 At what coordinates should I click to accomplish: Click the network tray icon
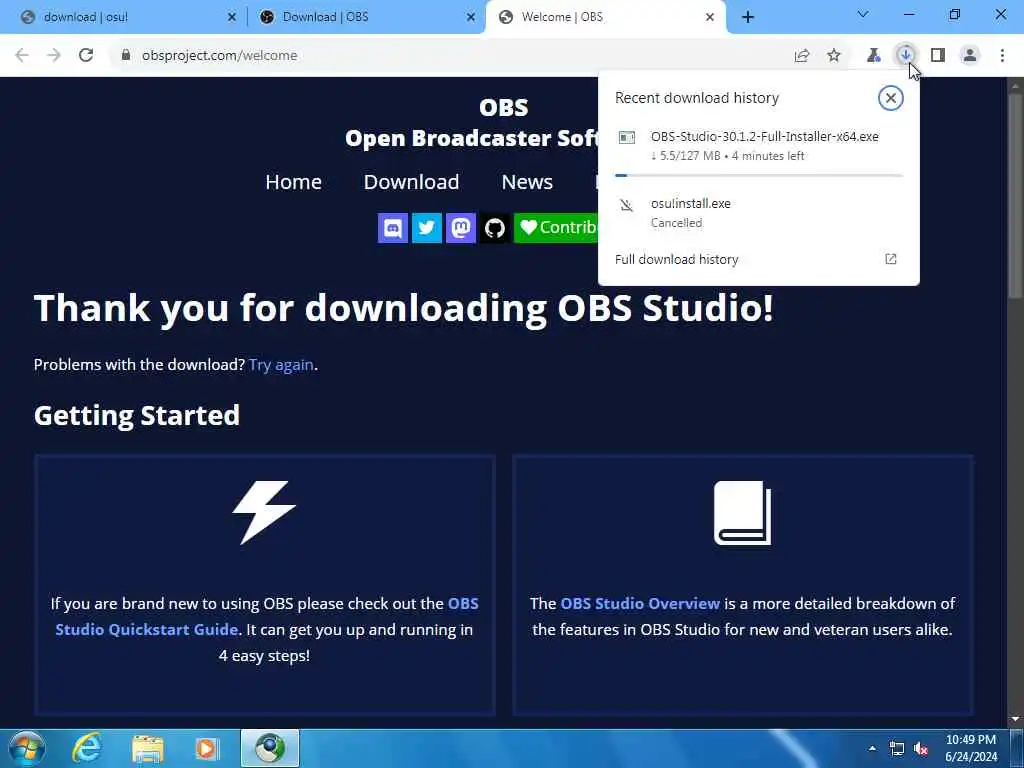[x=897, y=749]
